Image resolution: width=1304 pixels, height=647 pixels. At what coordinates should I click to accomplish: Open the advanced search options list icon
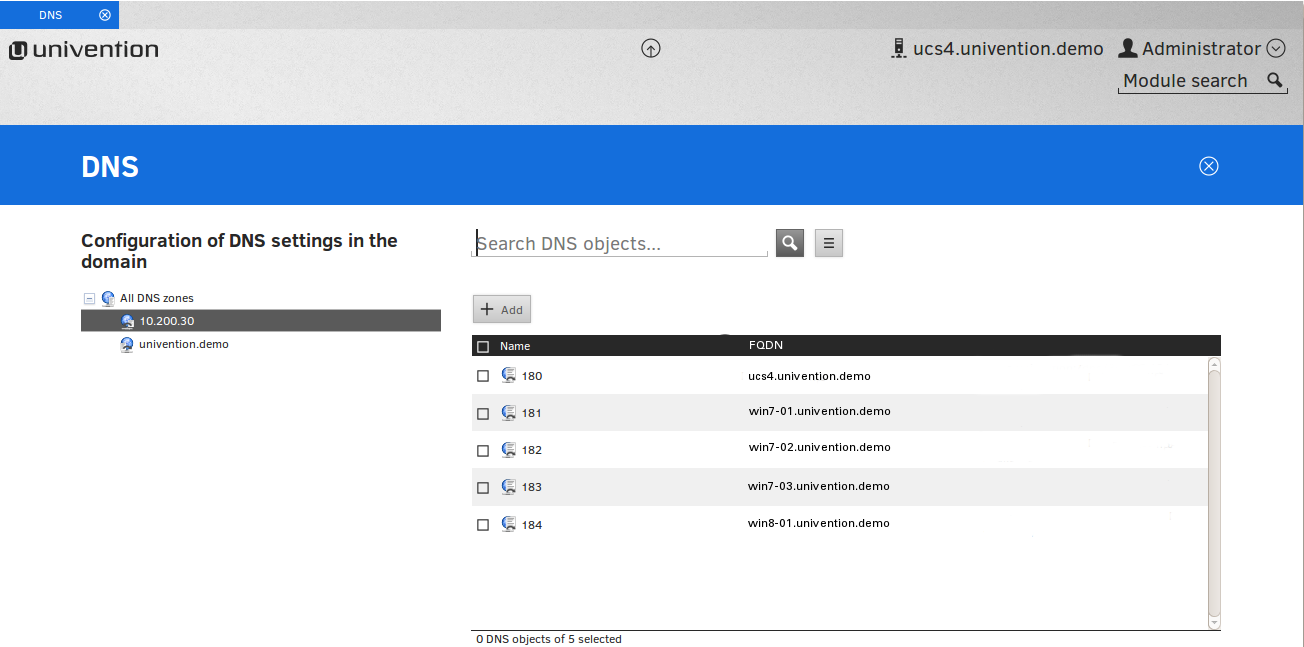[x=829, y=243]
